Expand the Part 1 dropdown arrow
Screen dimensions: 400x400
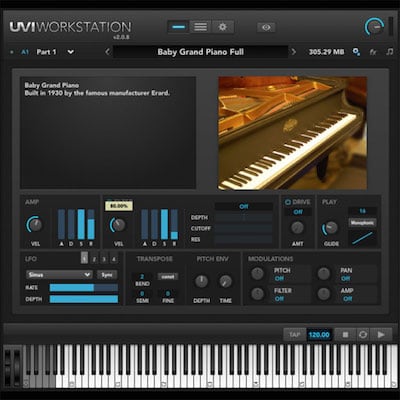point(71,52)
